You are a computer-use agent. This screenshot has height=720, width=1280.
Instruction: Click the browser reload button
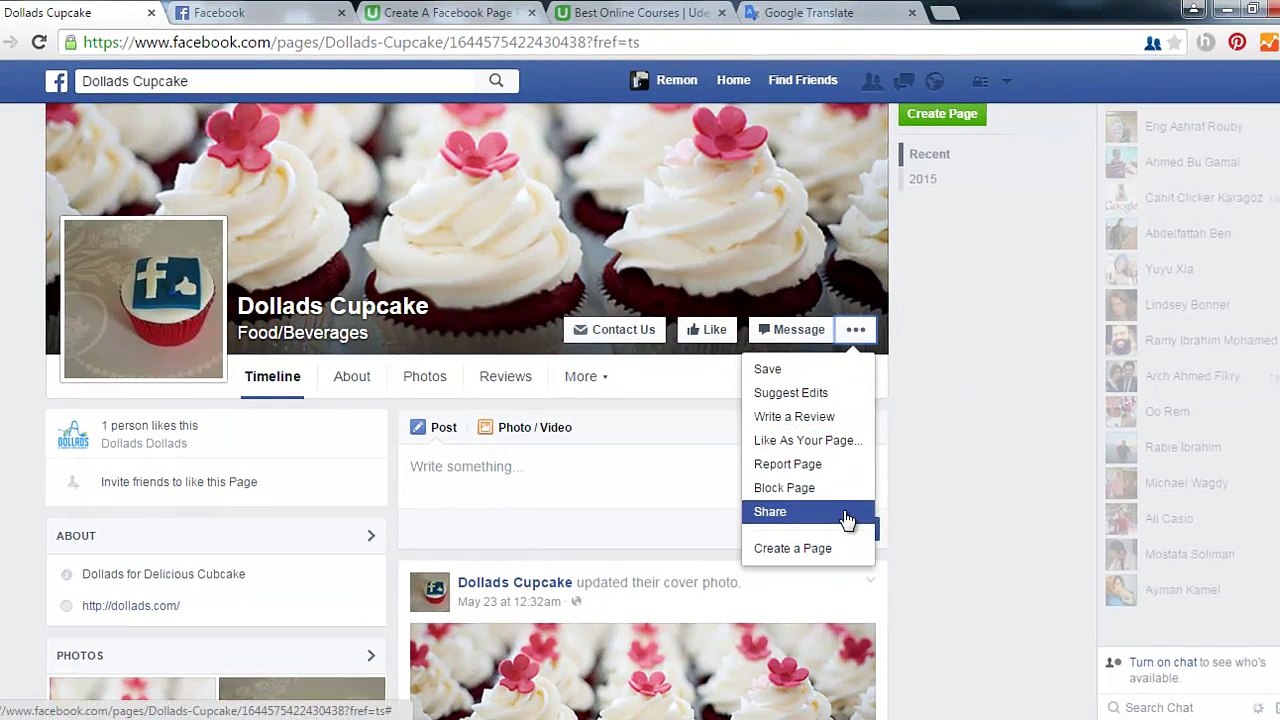click(39, 42)
